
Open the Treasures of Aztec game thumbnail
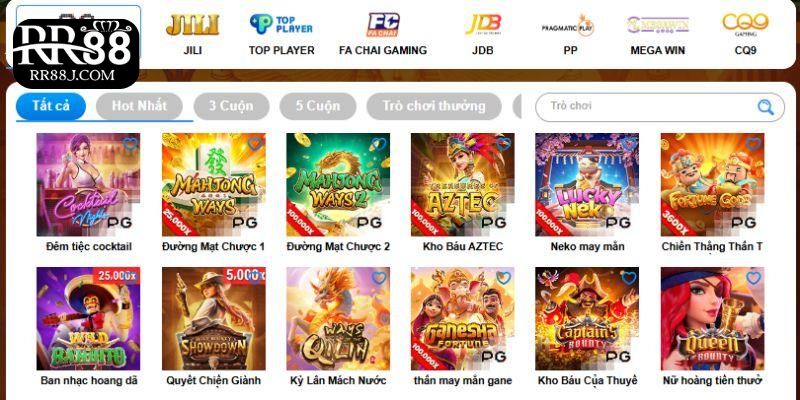pos(463,185)
